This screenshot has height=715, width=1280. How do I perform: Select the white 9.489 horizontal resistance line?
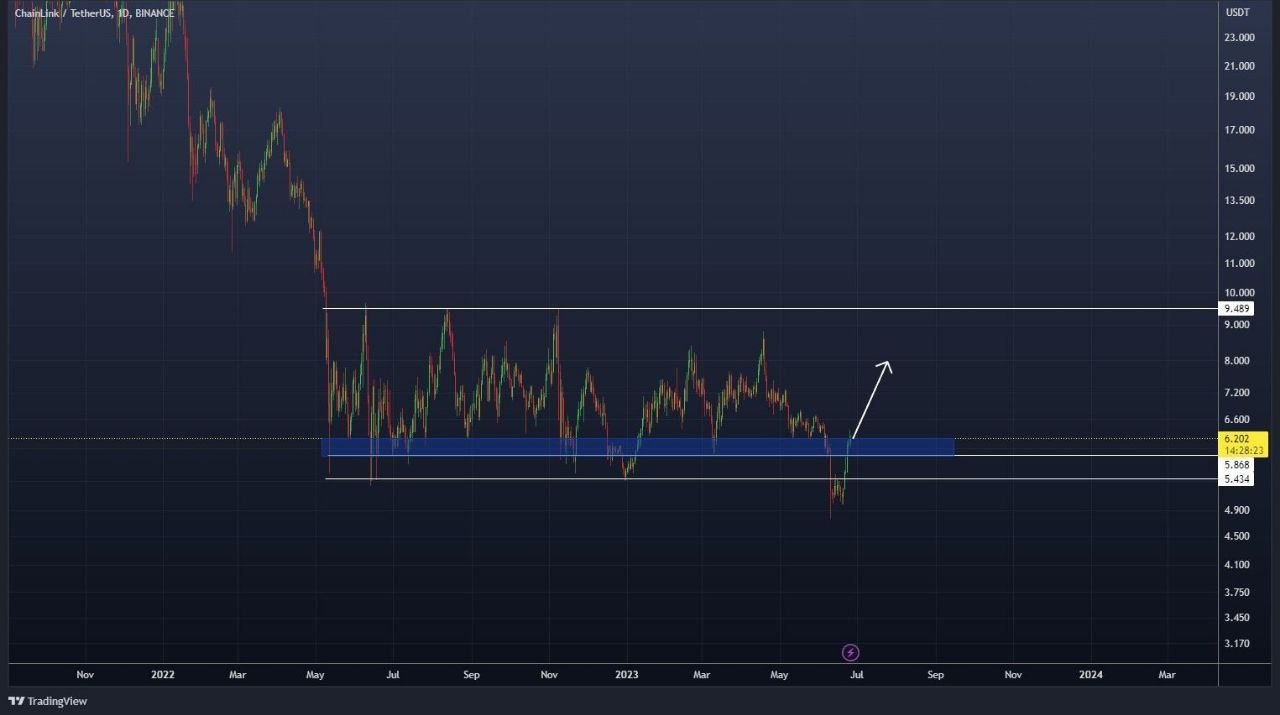point(770,309)
